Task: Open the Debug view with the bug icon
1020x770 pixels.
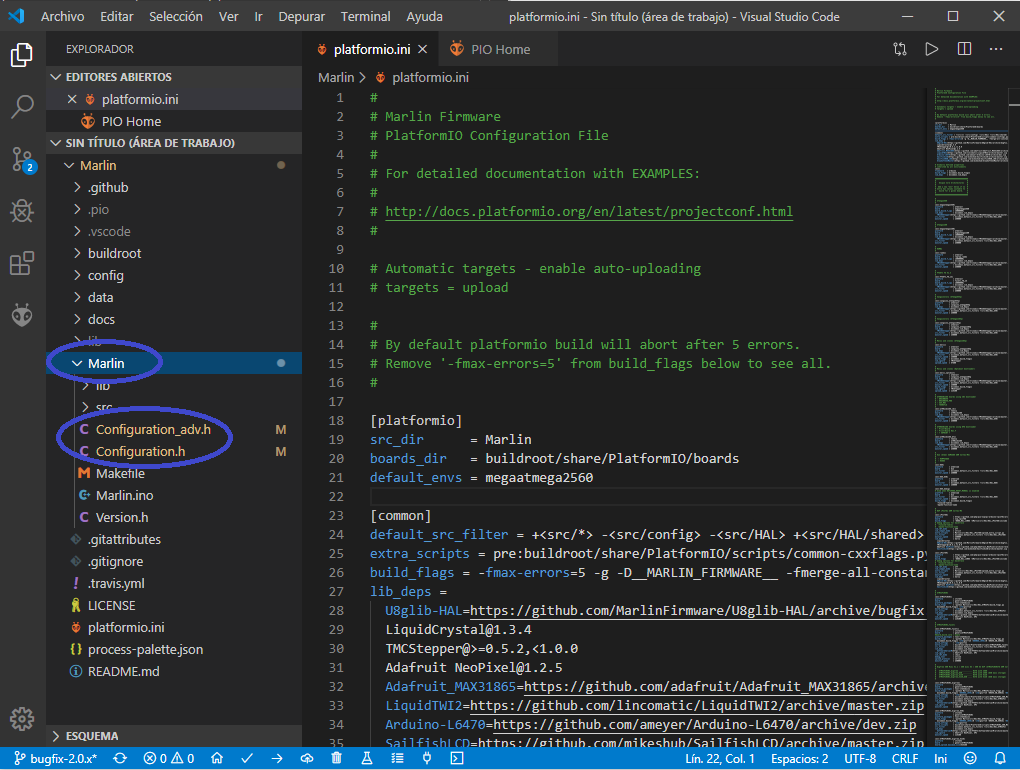Action: 22,211
